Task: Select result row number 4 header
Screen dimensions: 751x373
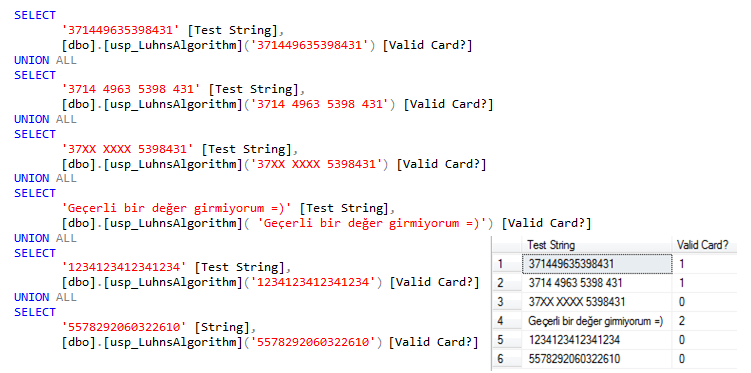Action: tap(507, 321)
